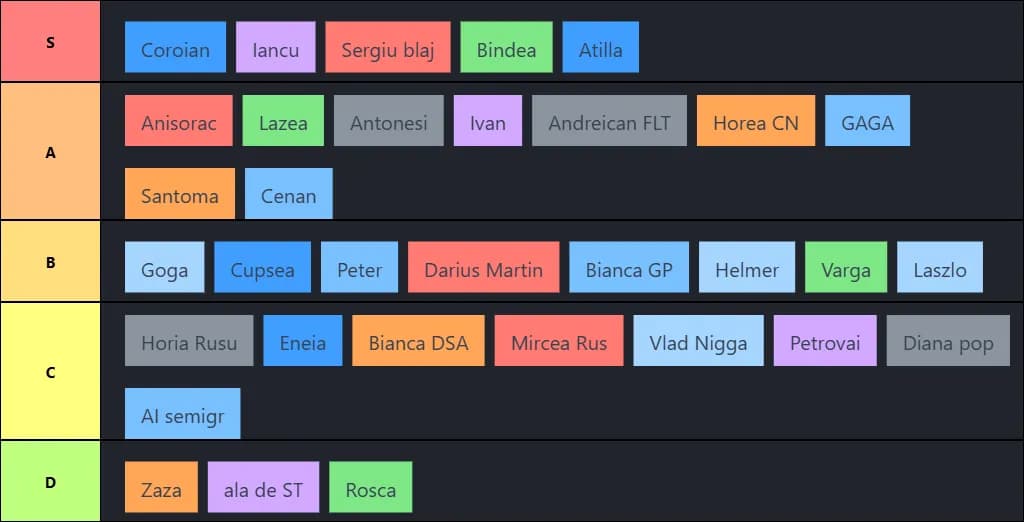
Task: Click the Bianca GP tile
Action: pyautogui.click(x=629, y=268)
